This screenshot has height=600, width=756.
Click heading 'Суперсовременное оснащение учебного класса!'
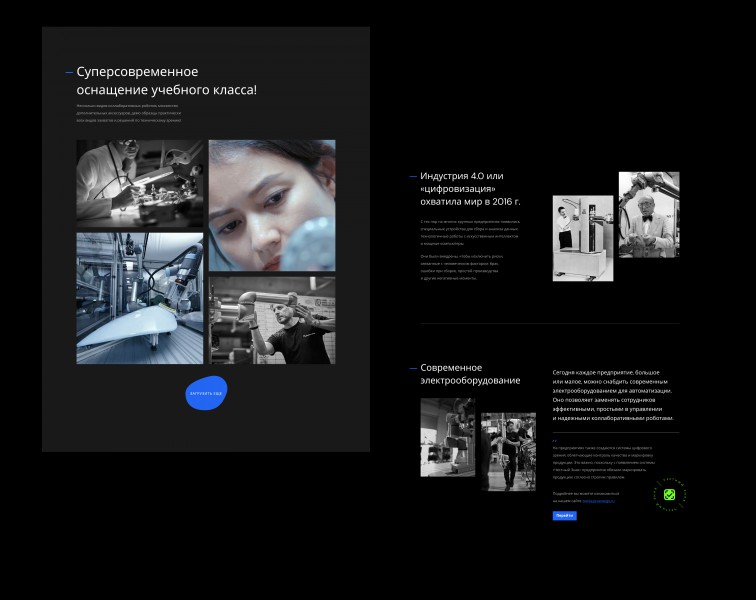[167, 81]
